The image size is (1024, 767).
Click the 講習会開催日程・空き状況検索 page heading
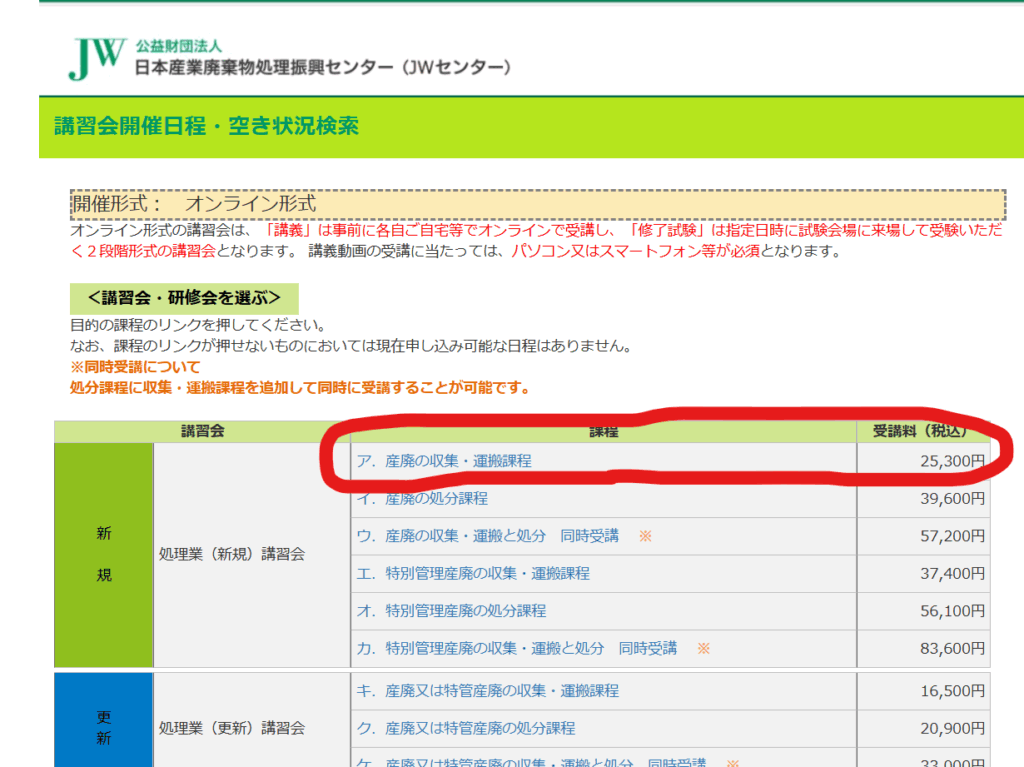click(206, 126)
